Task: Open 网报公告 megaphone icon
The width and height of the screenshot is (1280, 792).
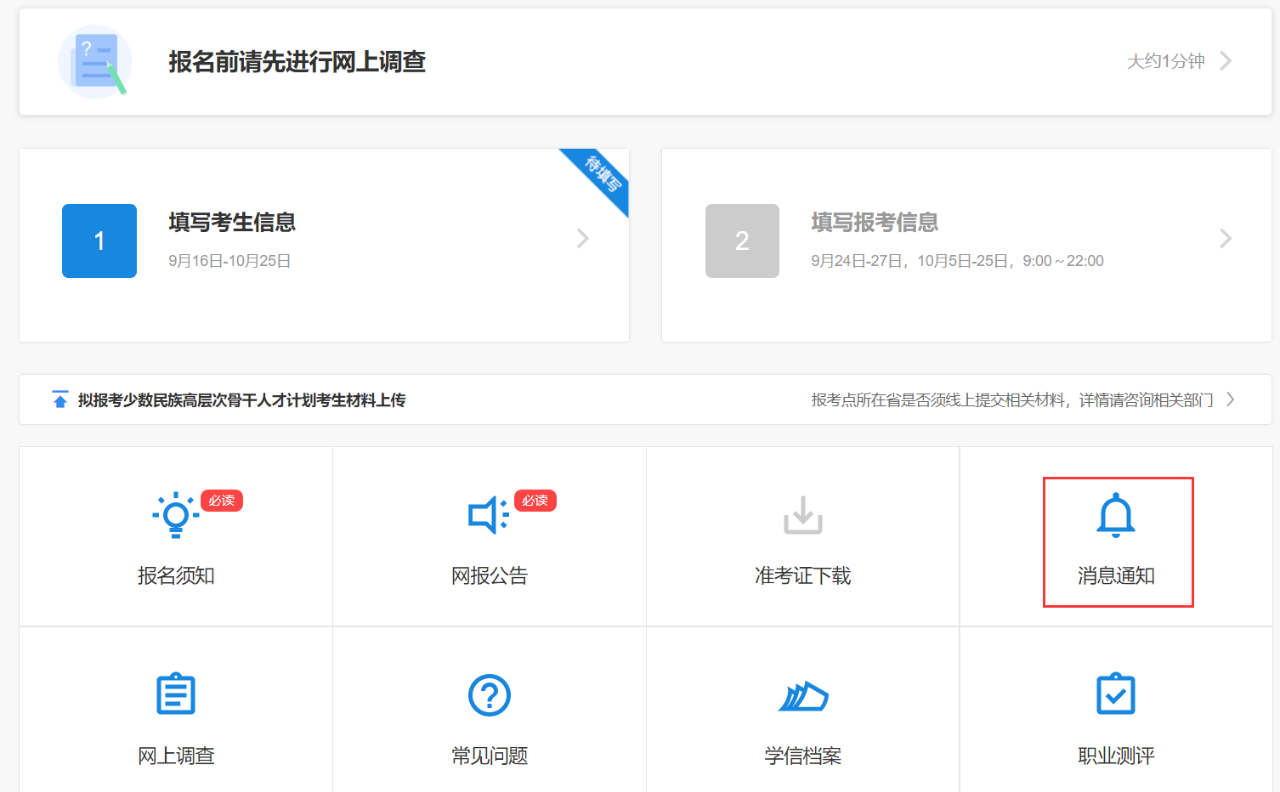Action: click(x=488, y=515)
